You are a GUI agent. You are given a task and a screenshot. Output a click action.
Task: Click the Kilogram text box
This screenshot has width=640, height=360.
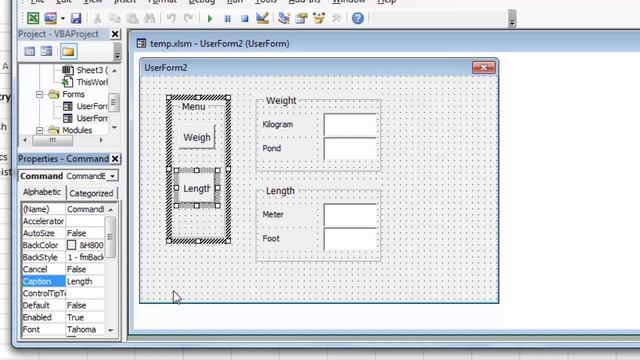point(350,125)
